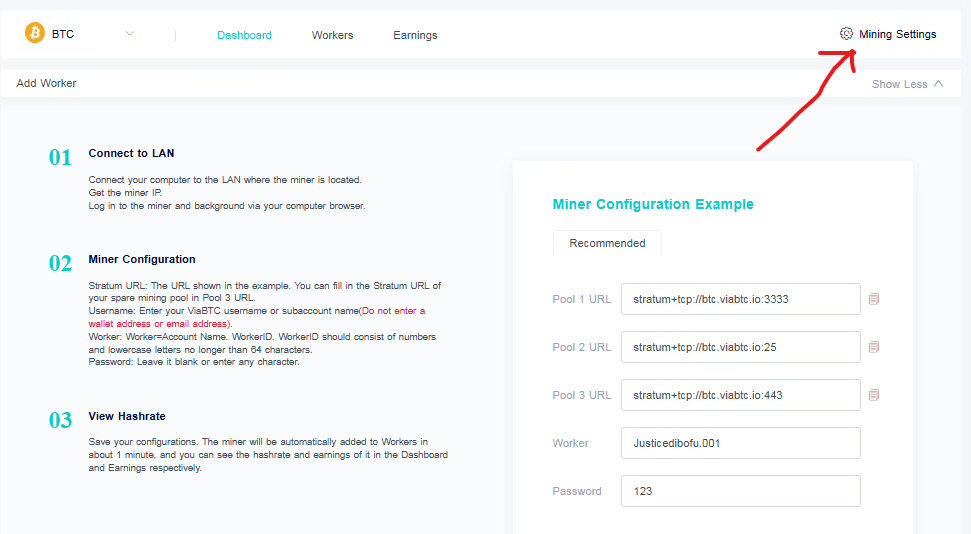971x534 pixels.
Task: Collapse the Add Worker section using the up chevron
Action: [x=938, y=84]
